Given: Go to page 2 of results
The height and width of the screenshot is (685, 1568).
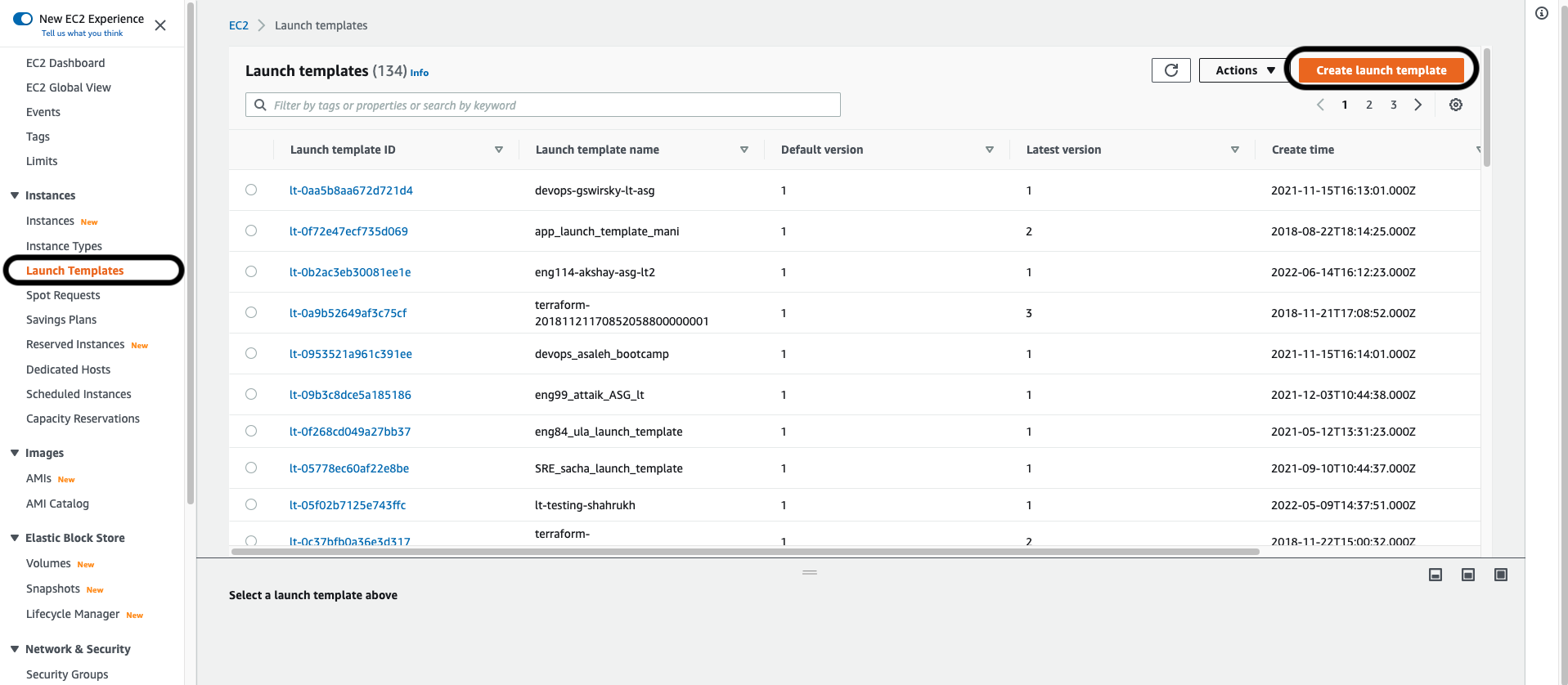Looking at the screenshot, I should pyautogui.click(x=1369, y=105).
